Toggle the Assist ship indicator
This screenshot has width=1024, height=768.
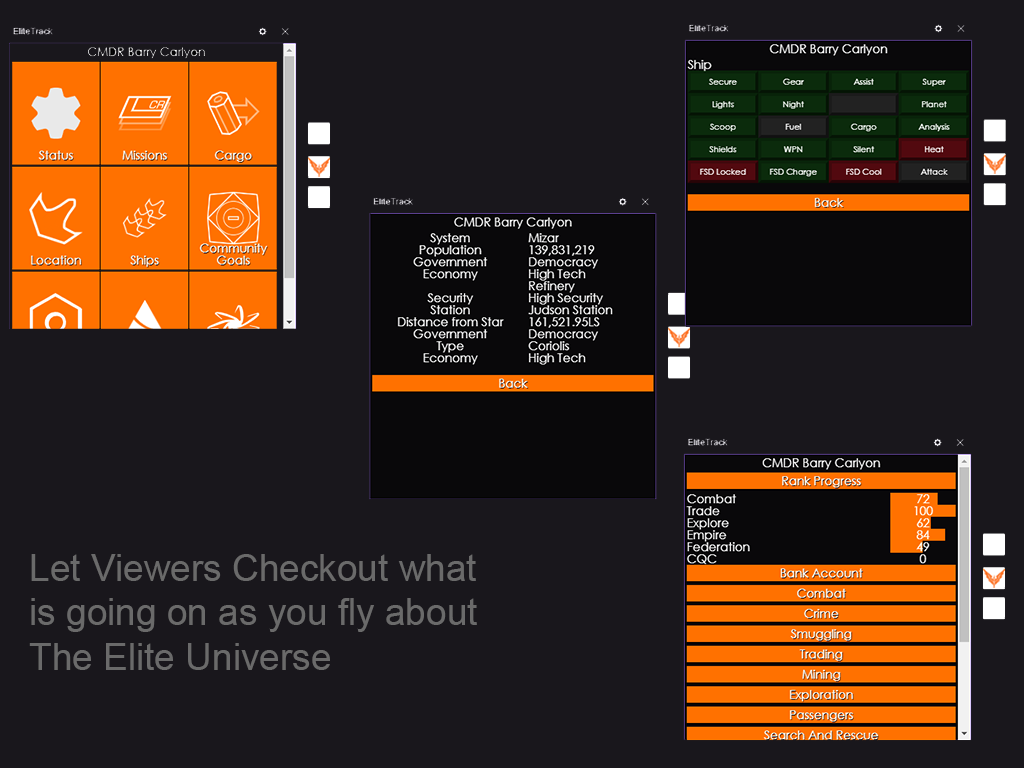point(863,82)
